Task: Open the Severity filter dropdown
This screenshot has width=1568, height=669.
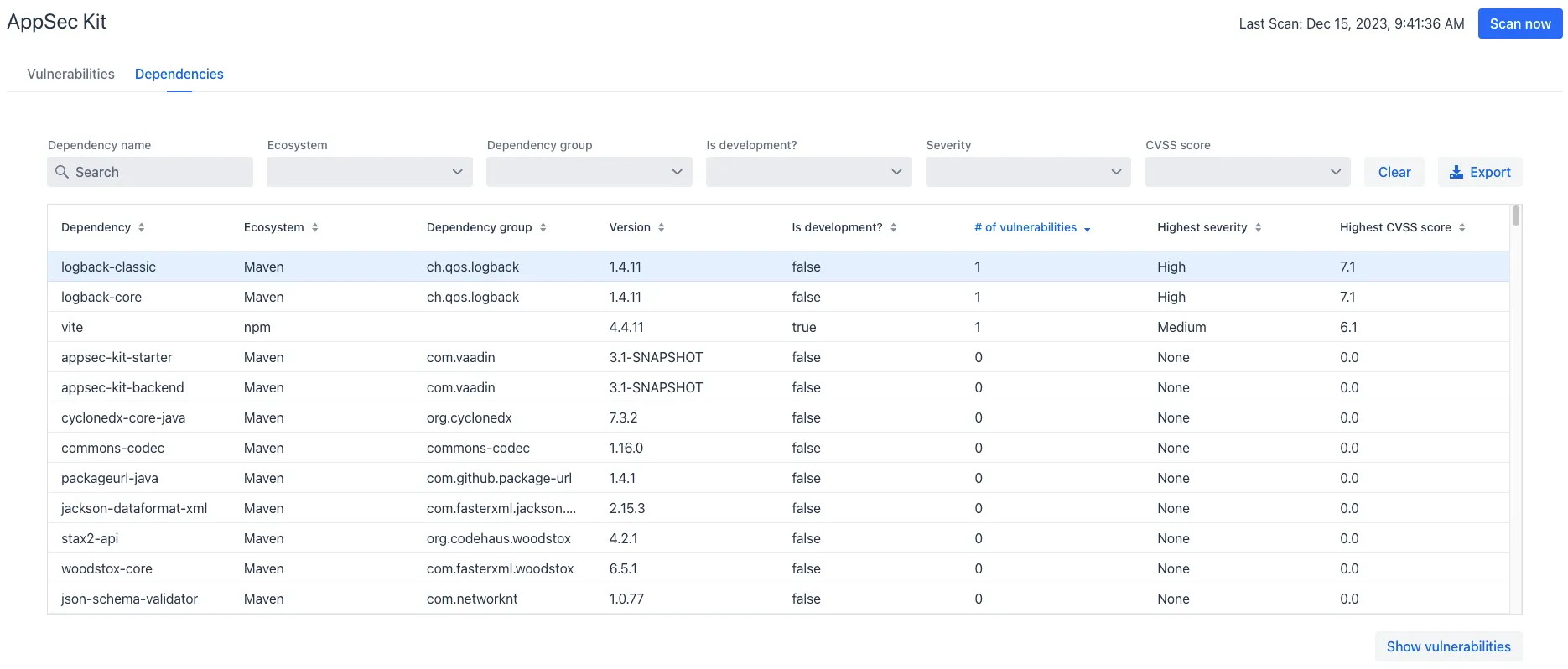Action: click(x=1028, y=172)
